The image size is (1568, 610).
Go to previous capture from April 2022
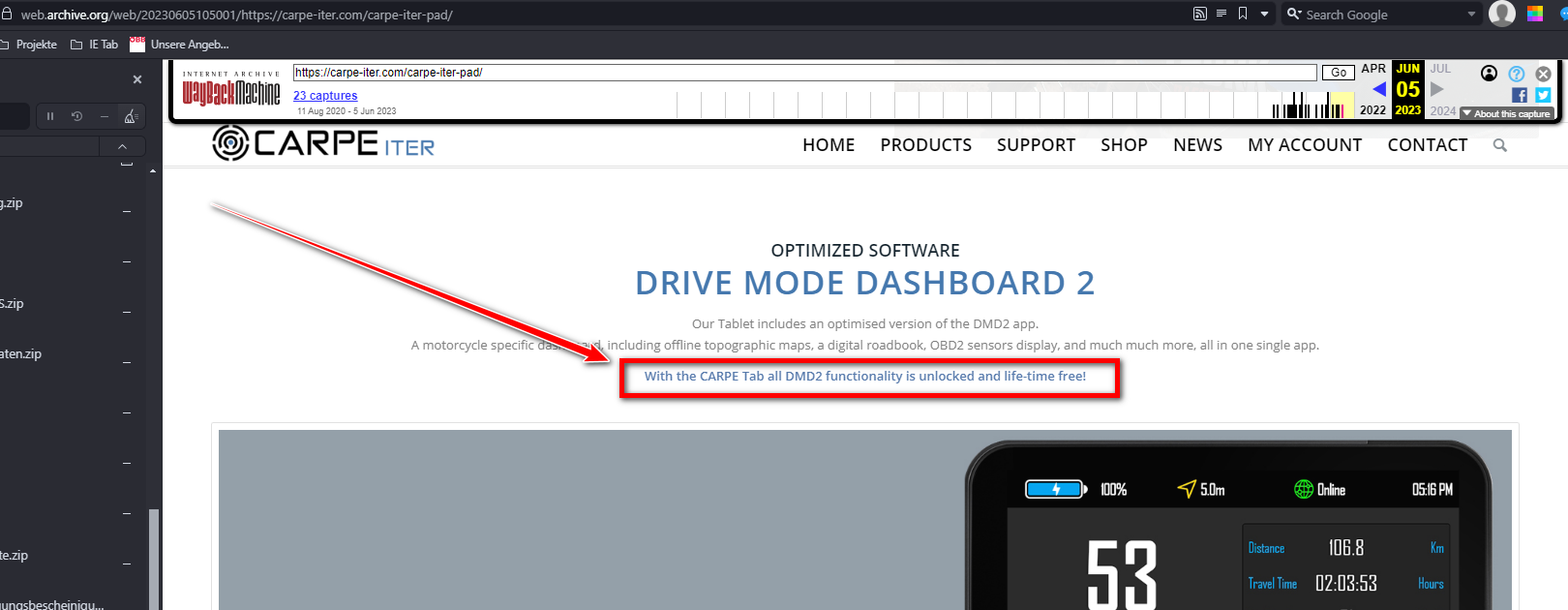[x=1378, y=89]
